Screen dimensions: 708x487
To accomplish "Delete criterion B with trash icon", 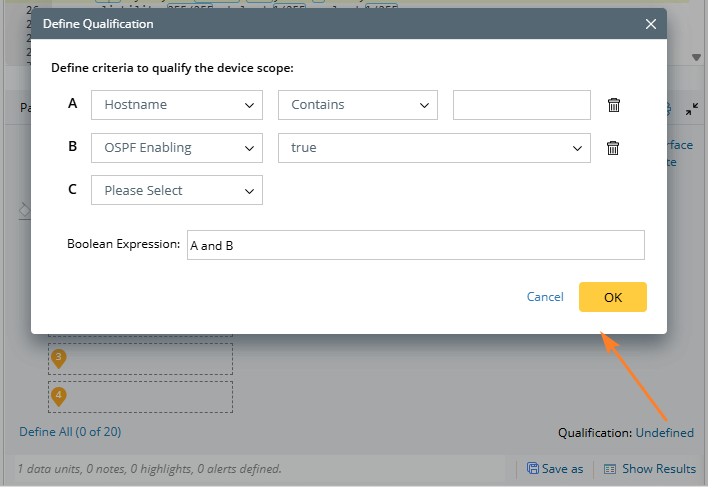I will (614, 148).
